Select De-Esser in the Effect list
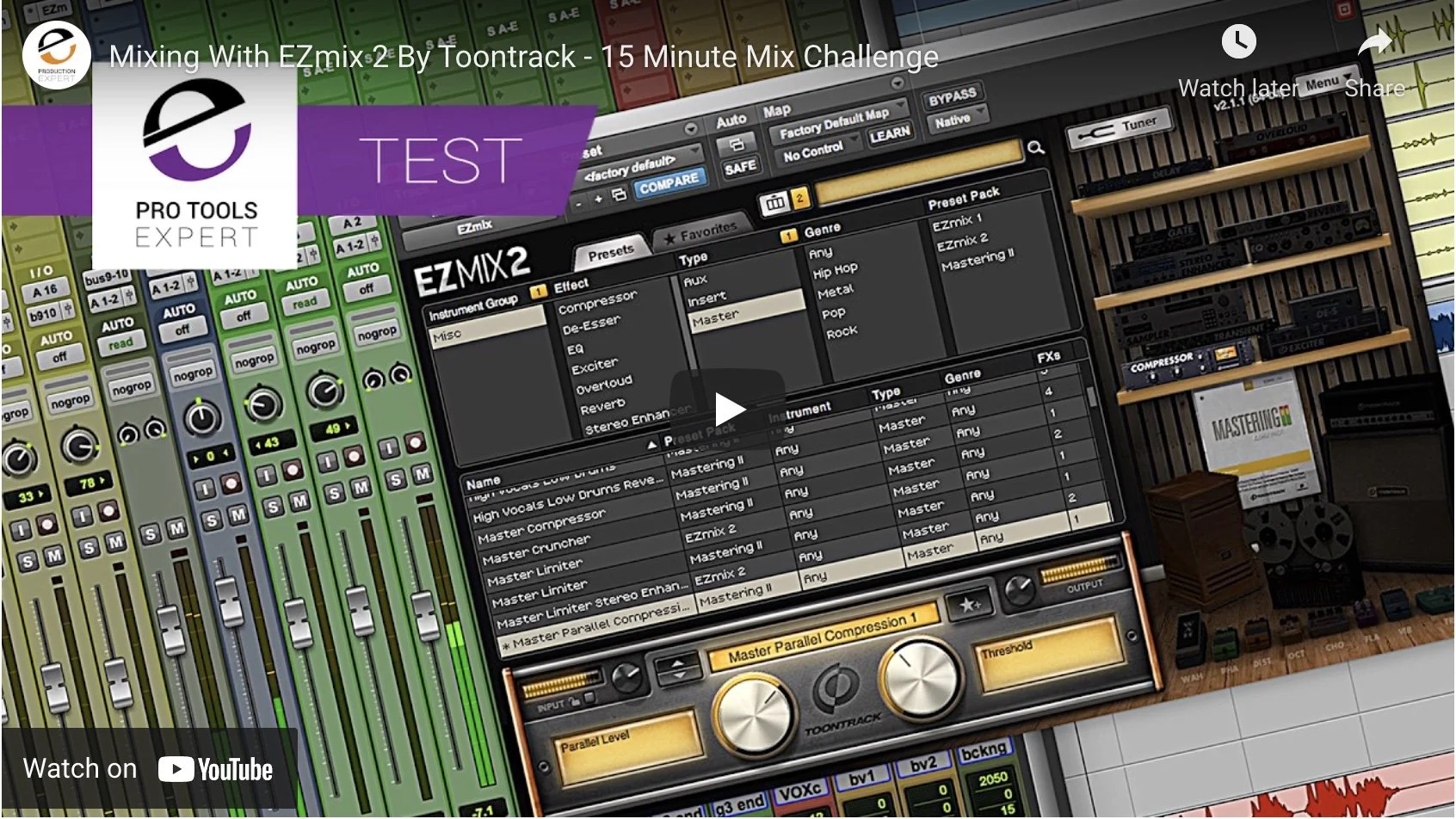Screen dimensions: 1456x819 click(590, 325)
